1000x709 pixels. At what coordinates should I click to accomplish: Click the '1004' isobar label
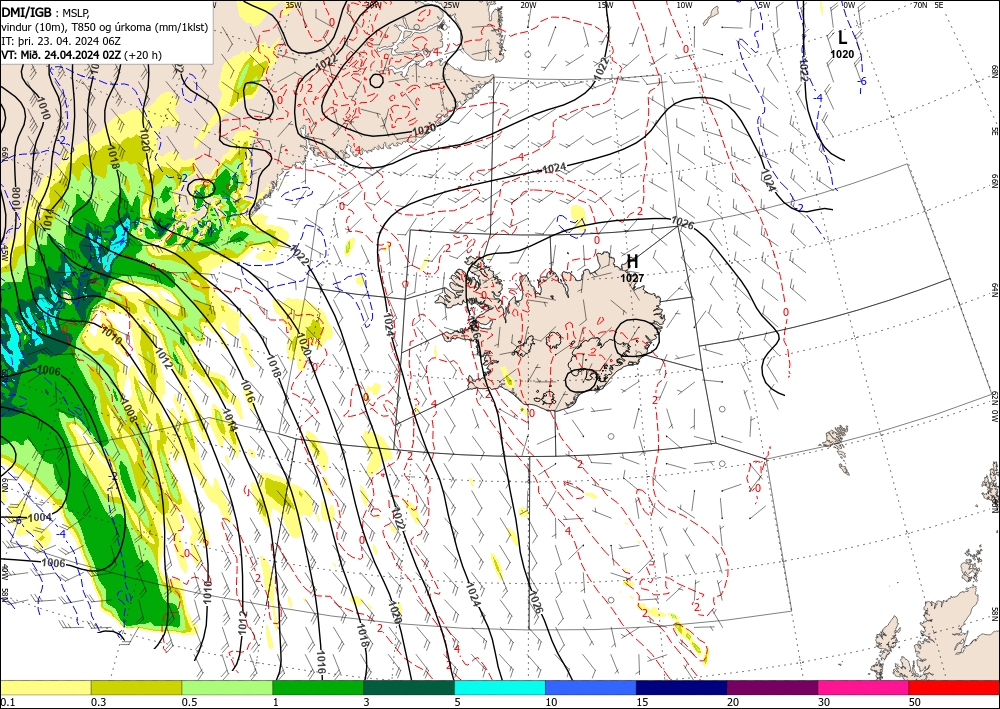tap(40, 517)
